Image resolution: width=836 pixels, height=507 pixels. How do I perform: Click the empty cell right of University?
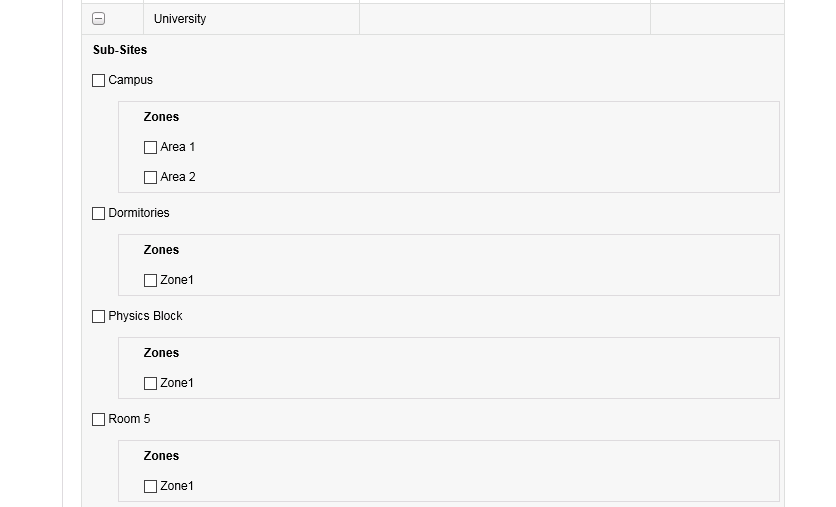tap(504, 19)
